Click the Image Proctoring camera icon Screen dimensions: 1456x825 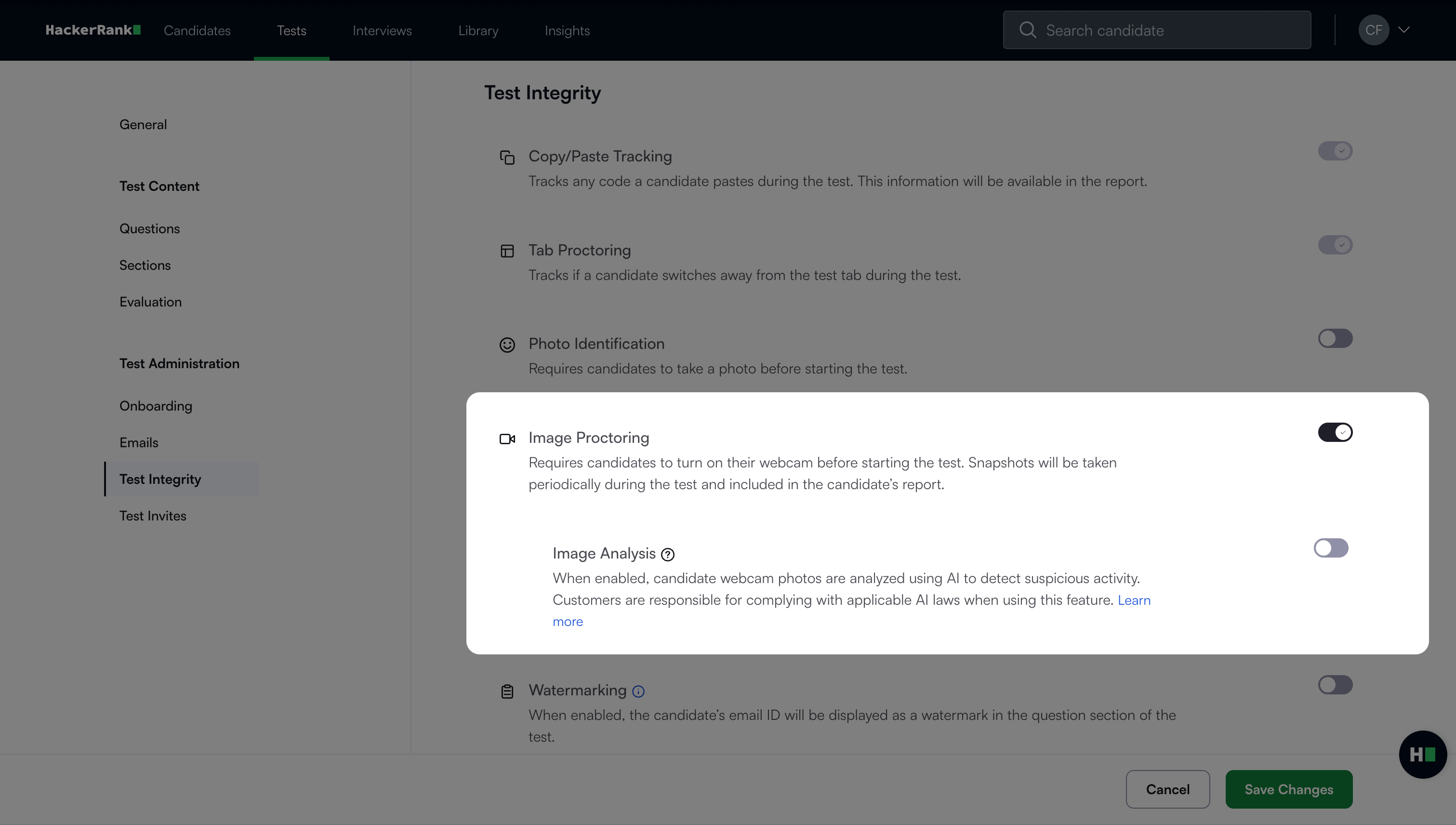(507, 439)
